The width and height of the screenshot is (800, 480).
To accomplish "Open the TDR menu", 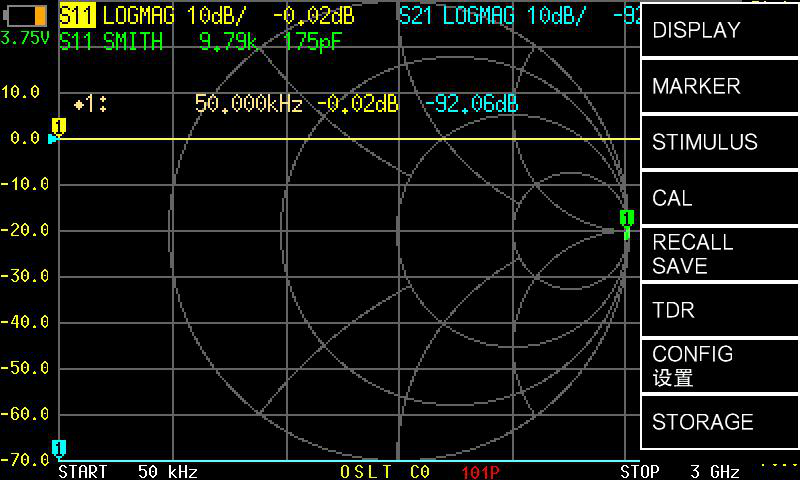I will point(720,310).
